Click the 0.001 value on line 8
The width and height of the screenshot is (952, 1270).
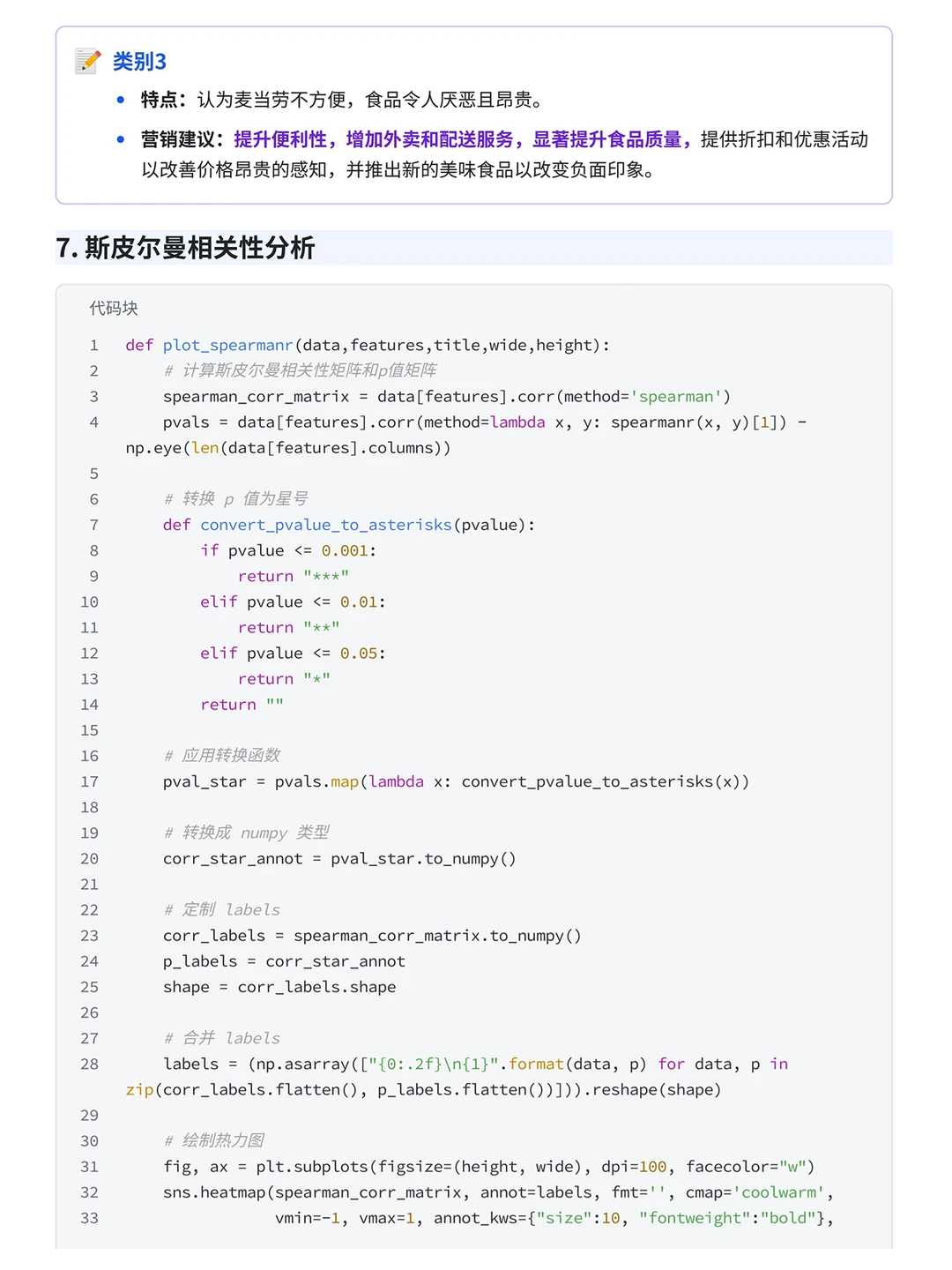(345, 550)
